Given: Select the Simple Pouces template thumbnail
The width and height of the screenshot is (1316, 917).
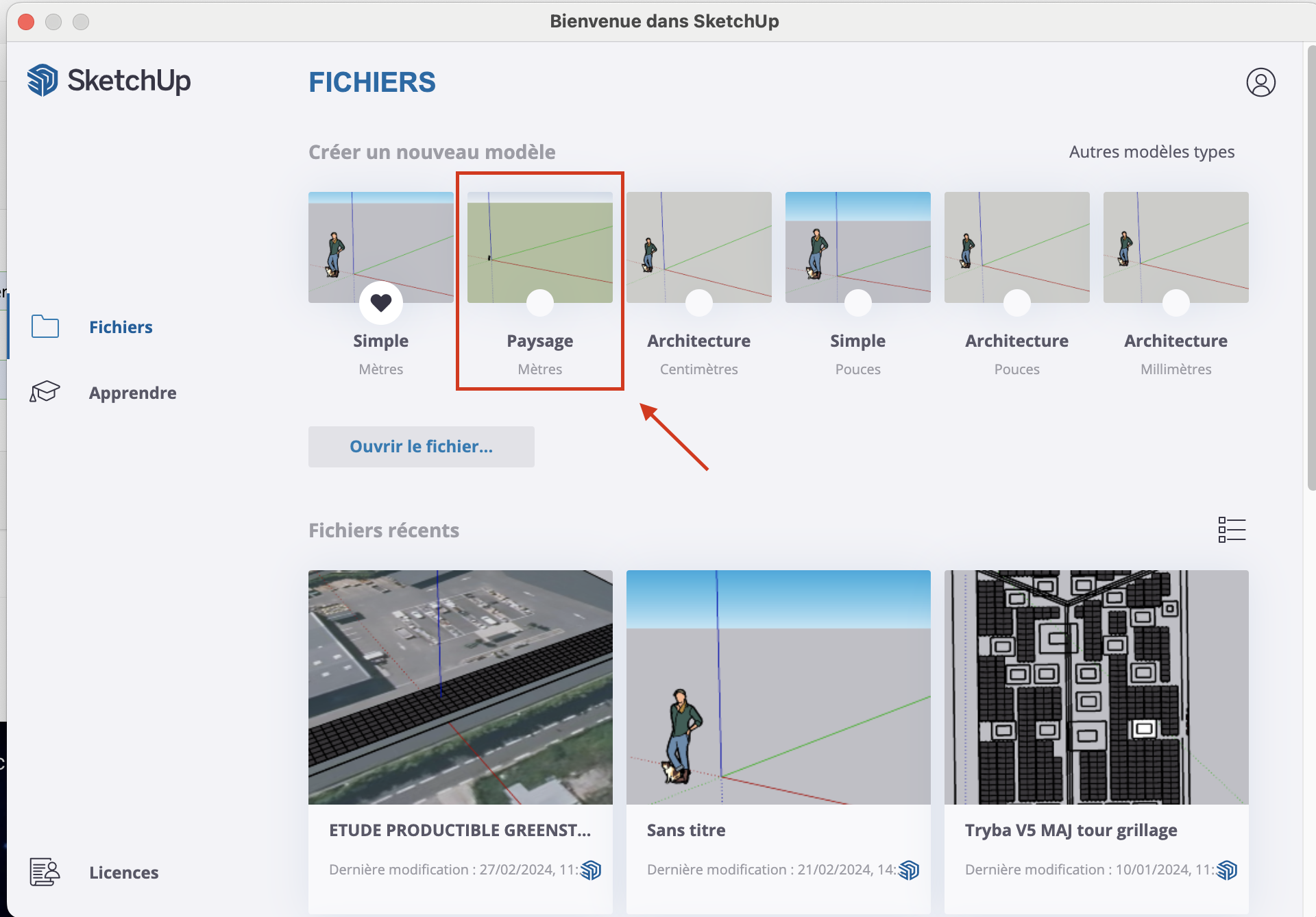Looking at the screenshot, I should point(858,247).
